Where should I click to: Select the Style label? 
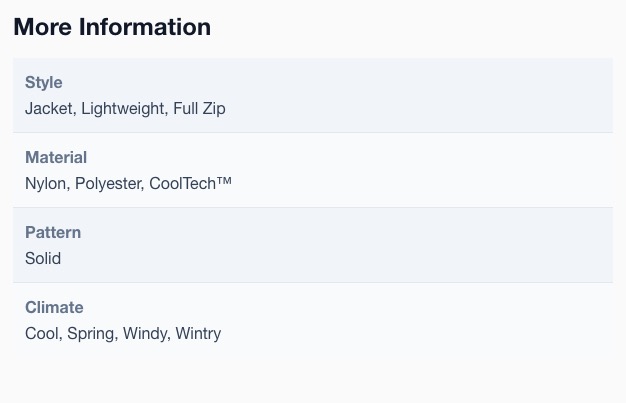pos(44,82)
